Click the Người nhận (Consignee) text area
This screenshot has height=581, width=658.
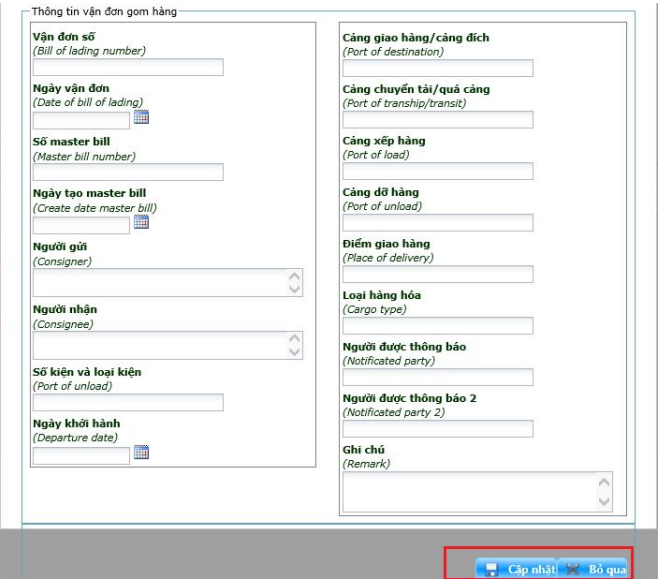point(160,345)
